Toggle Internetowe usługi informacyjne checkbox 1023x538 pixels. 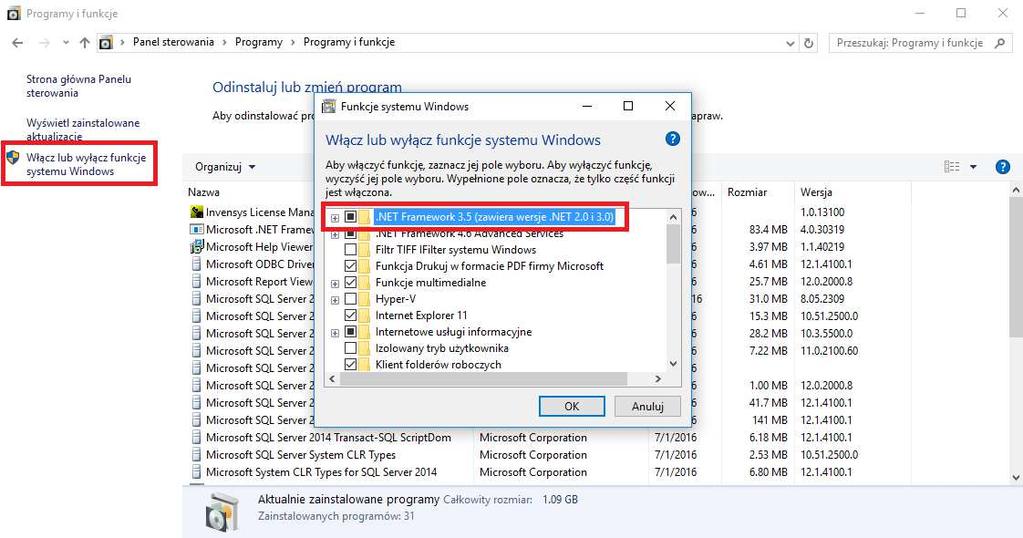tap(350, 332)
